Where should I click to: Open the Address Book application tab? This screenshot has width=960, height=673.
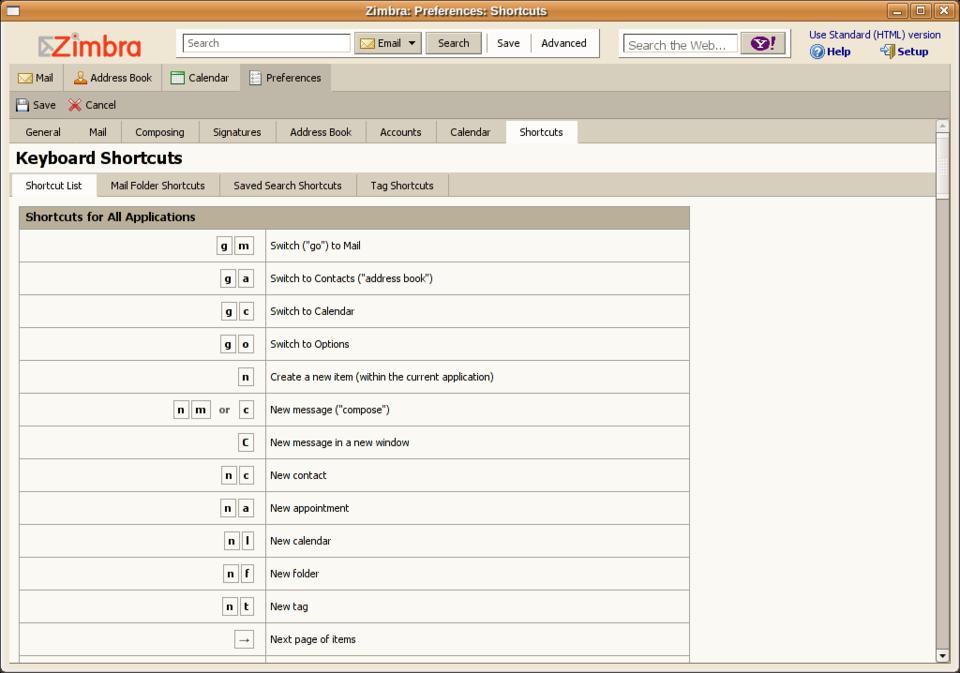point(112,78)
